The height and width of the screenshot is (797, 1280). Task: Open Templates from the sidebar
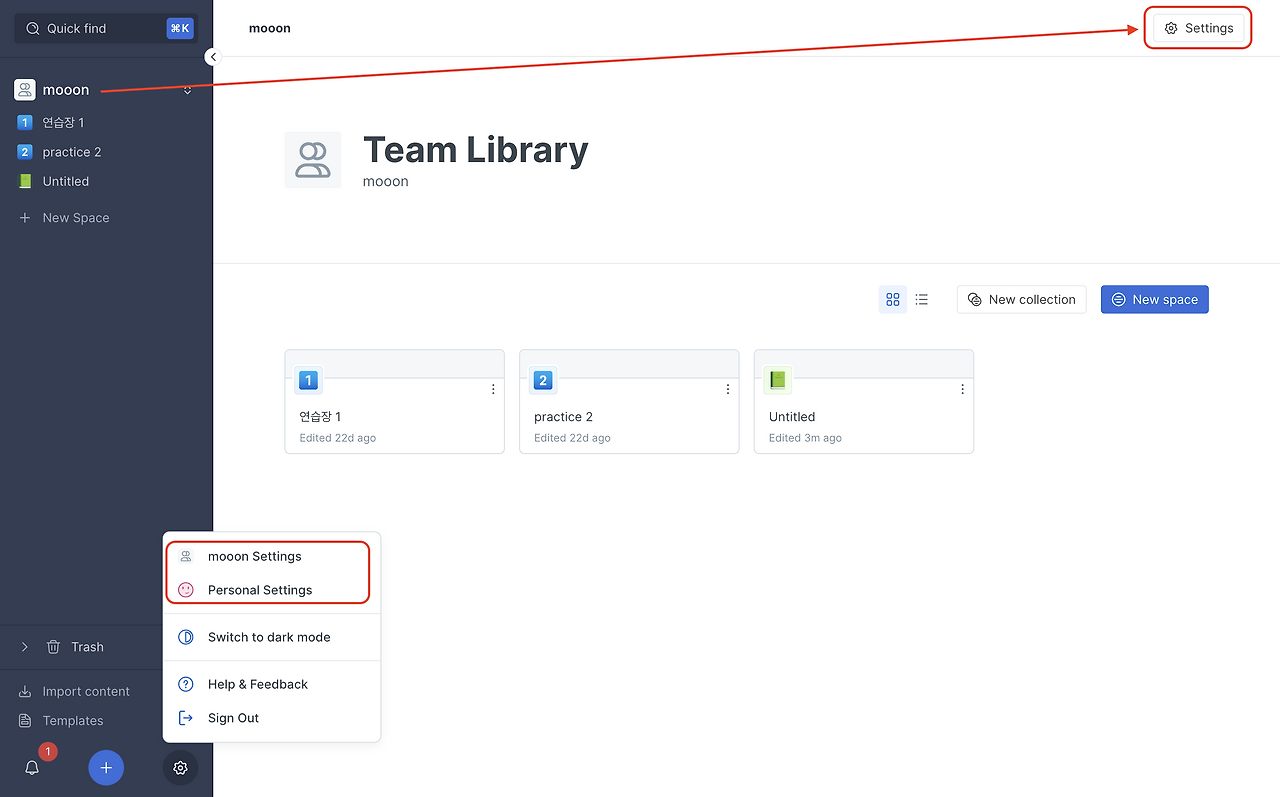click(x=61, y=720)
